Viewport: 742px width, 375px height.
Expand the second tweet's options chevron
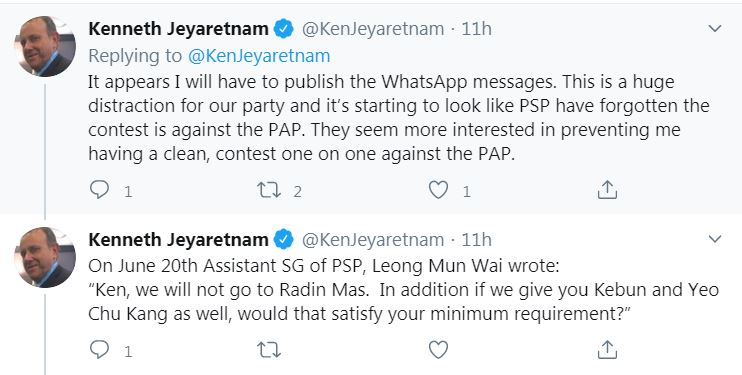pyautogui.click(x=715, y=239)
